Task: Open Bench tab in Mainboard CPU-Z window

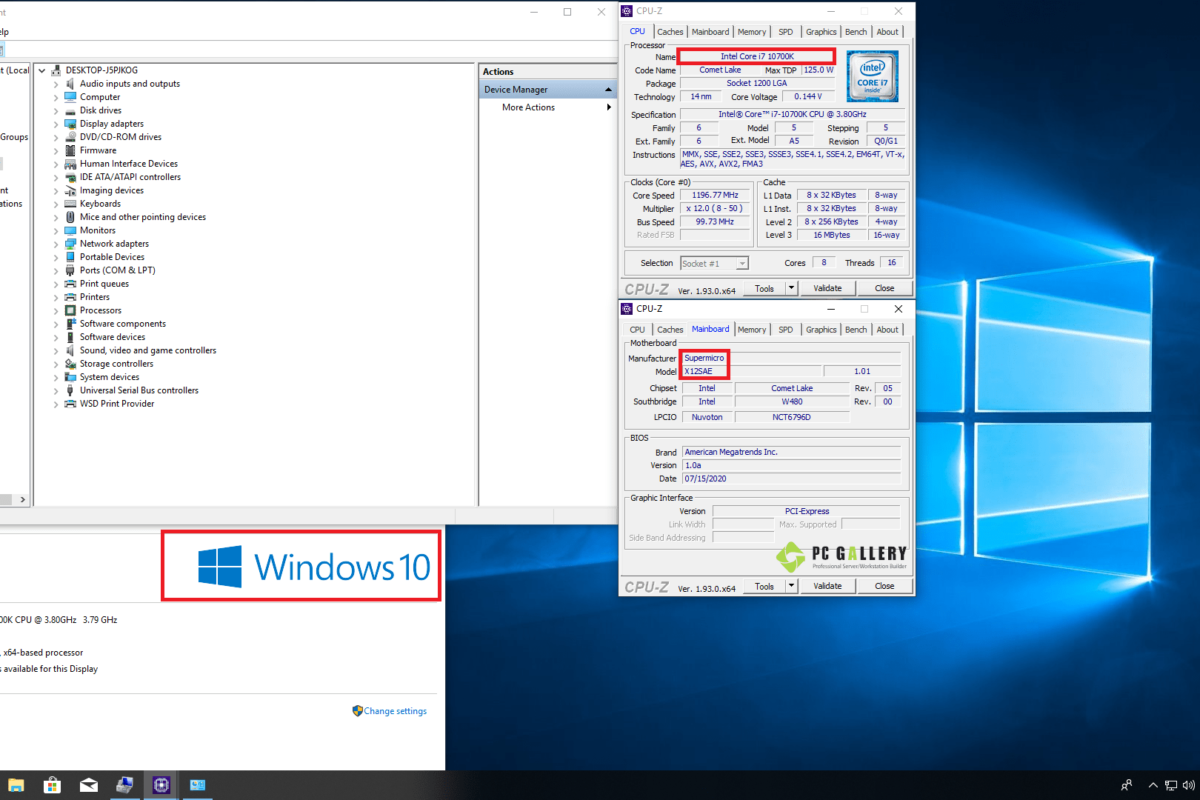Action: point(856,329)
